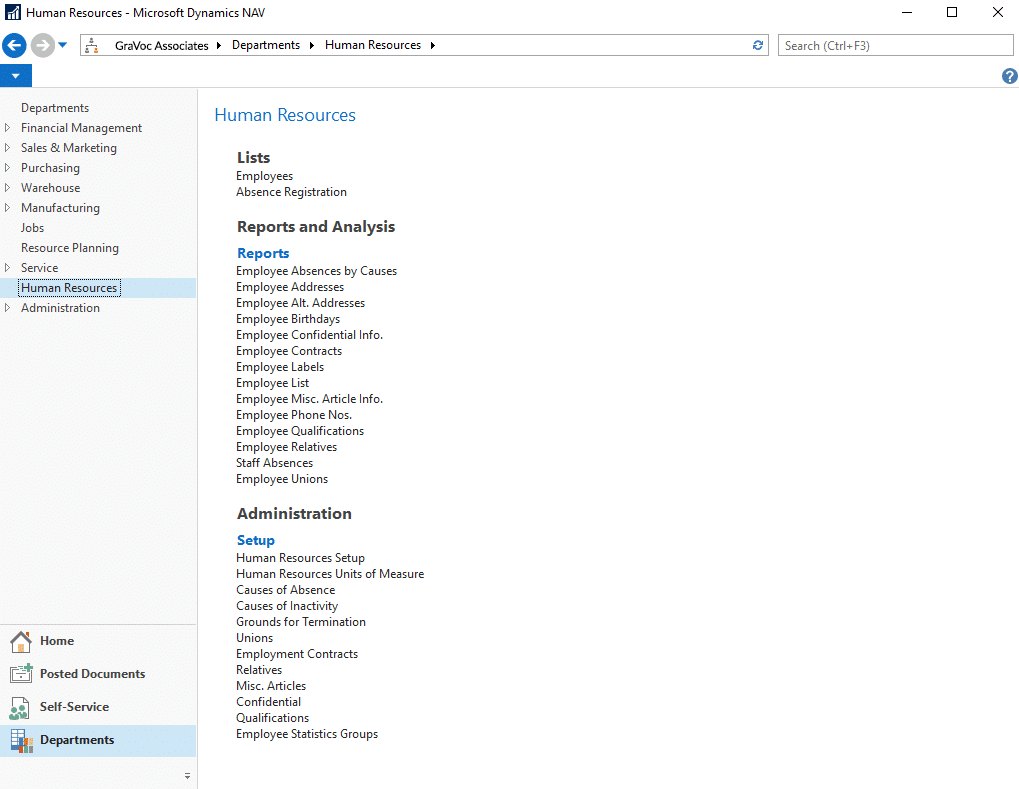Open the Self-Service navigation button
The image size is (1019, 789).
pyautogui.click(x=74, y=707)
